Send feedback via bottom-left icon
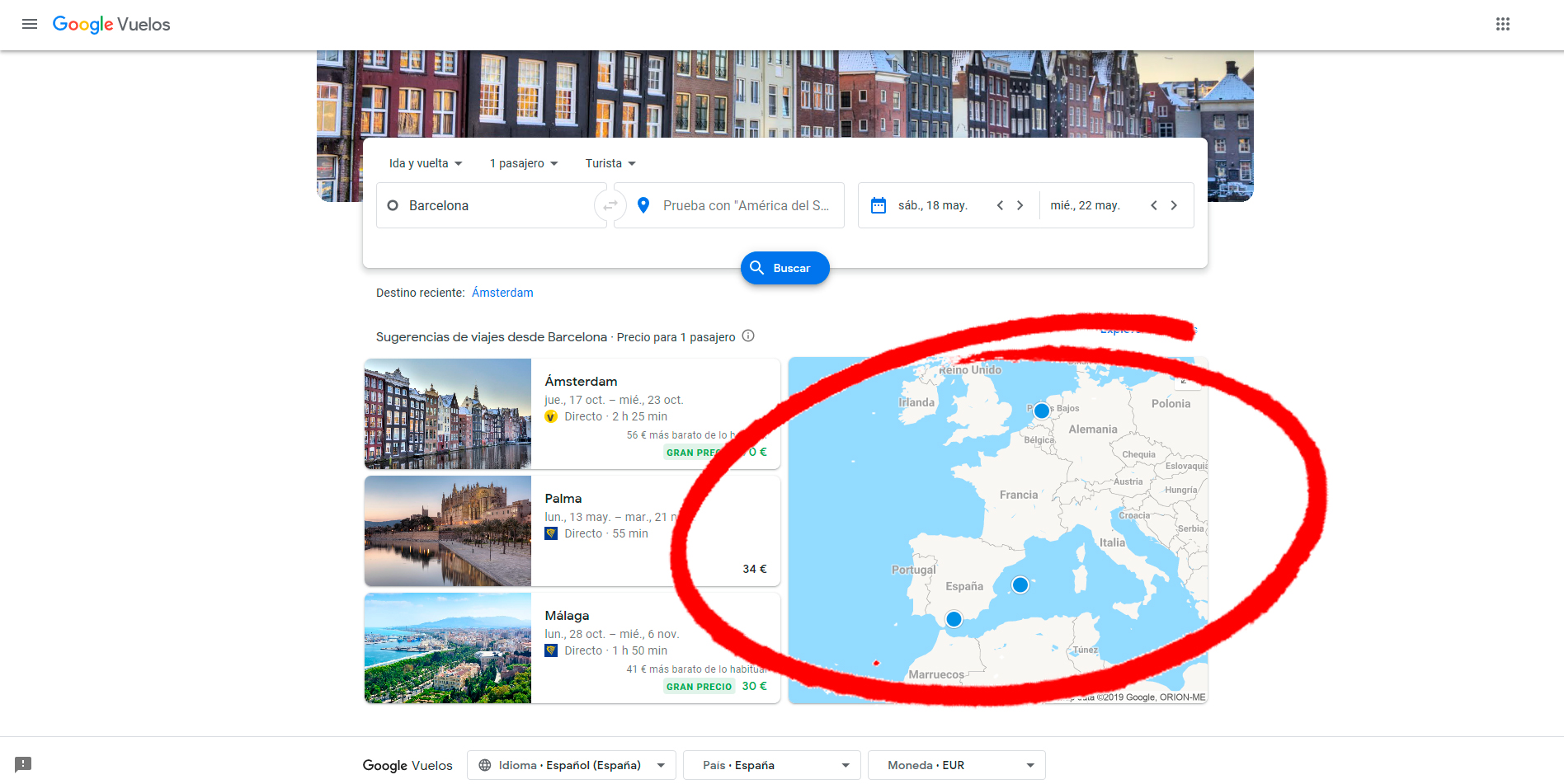Screen dimensions: 1564x784 [x=23, y=764]
